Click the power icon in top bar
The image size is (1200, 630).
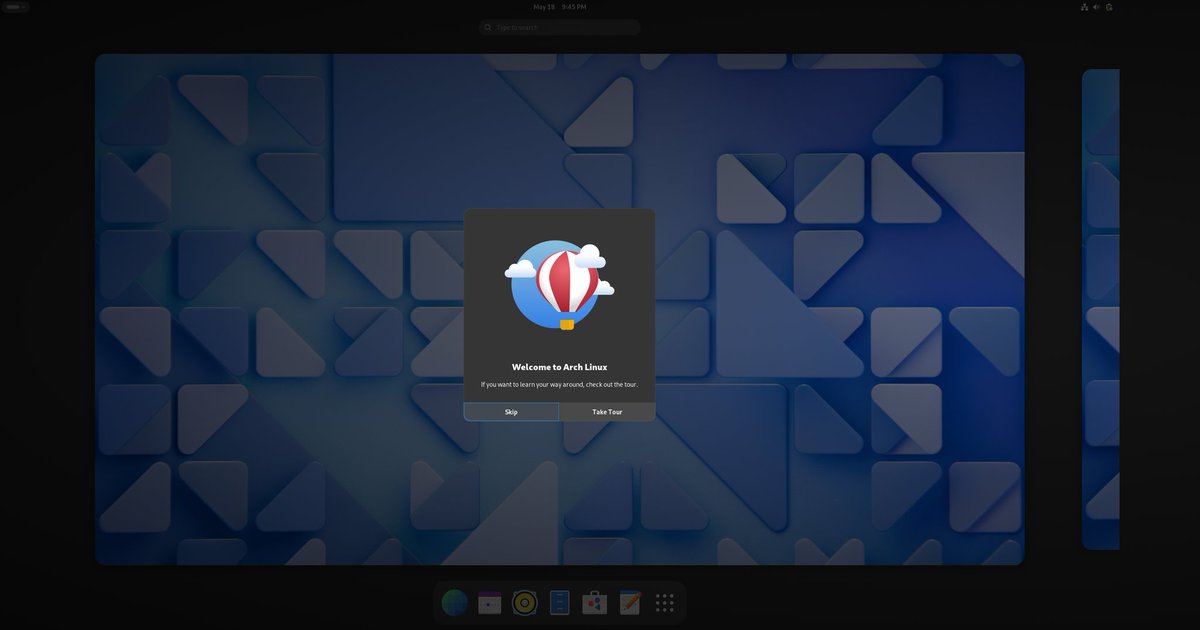(x=1109, y=7)
